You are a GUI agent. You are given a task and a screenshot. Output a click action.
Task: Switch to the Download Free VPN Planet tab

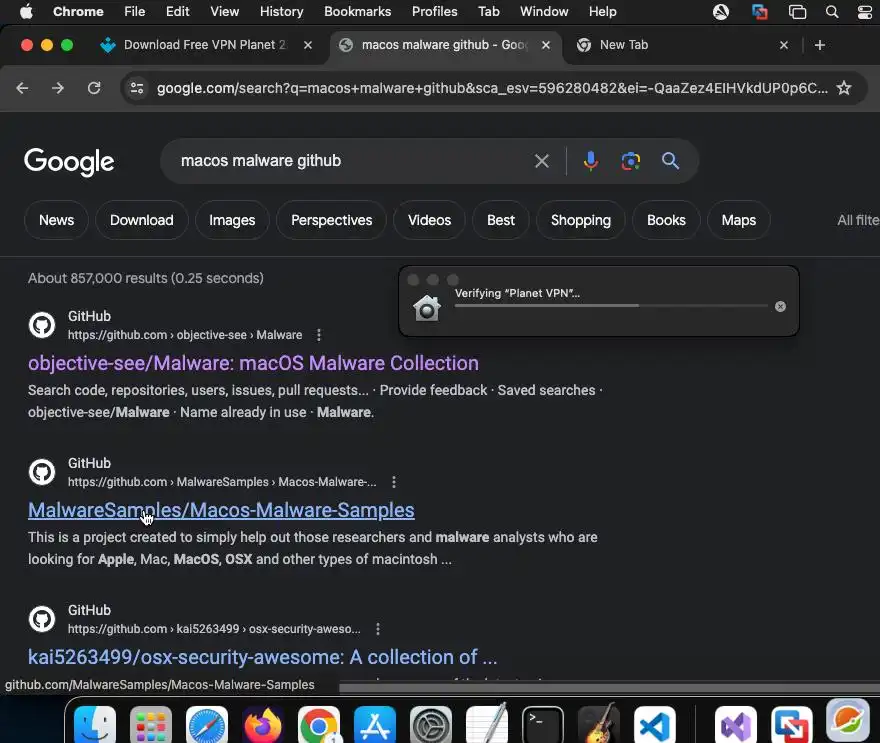[205, 45]
